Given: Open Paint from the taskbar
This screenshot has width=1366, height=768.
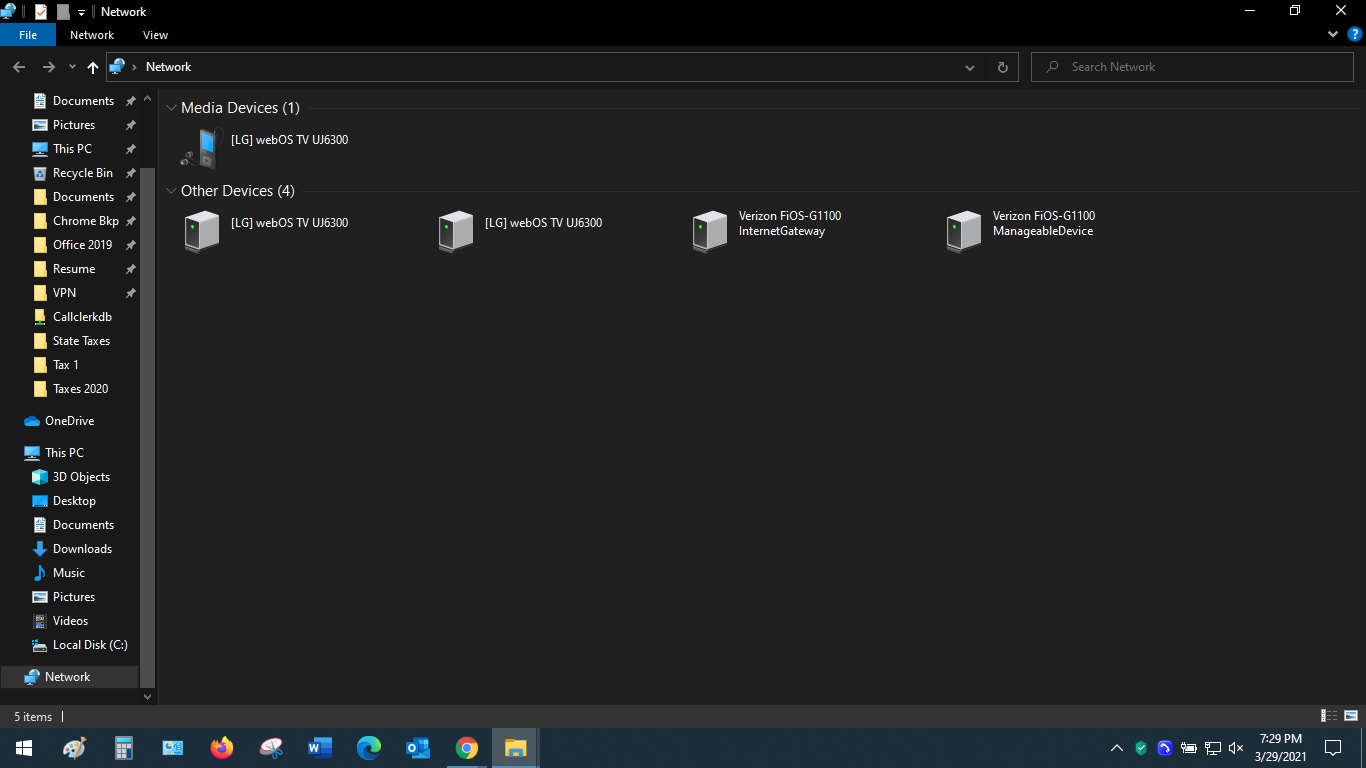Looking at the screenshot, I should [x=75, y=748].
